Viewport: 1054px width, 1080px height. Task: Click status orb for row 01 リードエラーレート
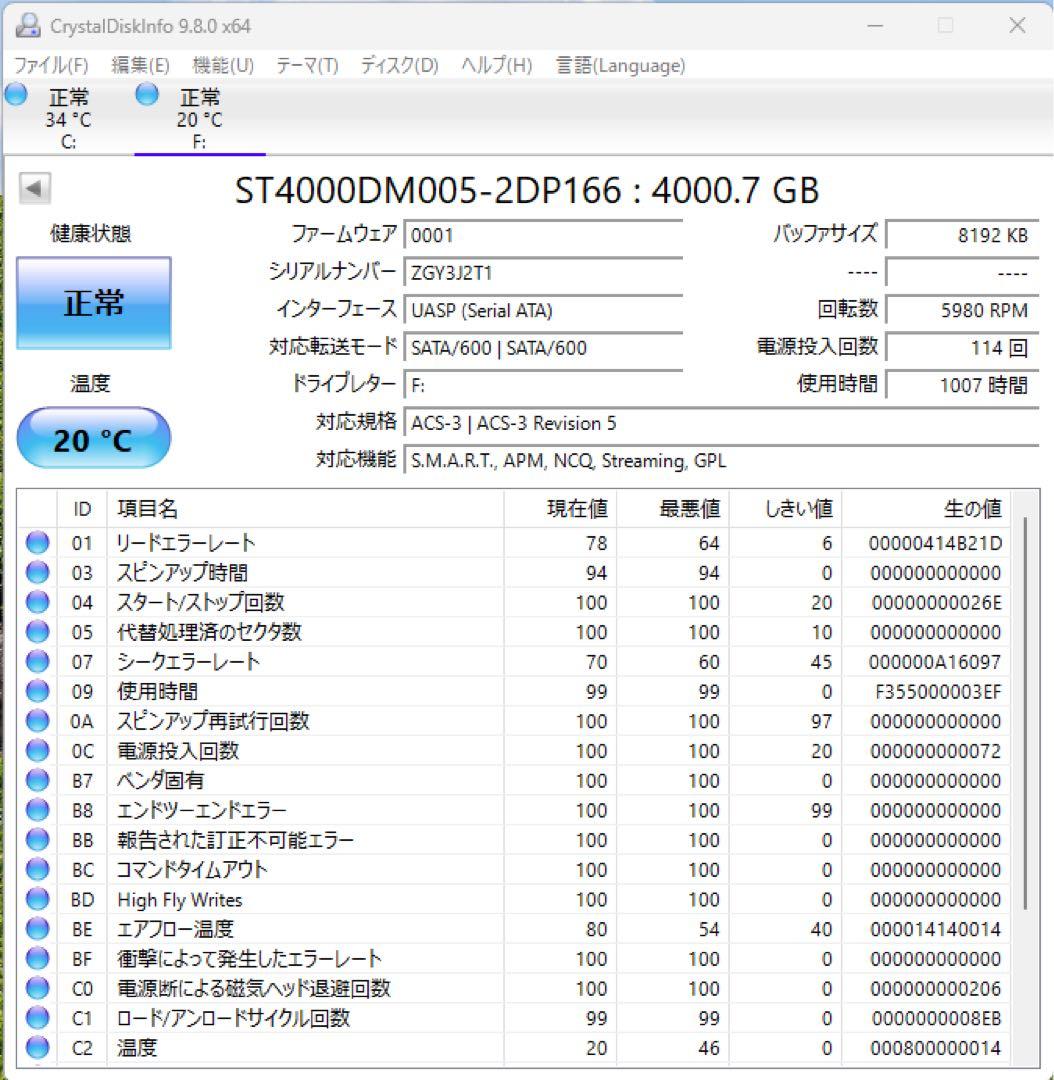pyautogui.click(x=38, y=543)
